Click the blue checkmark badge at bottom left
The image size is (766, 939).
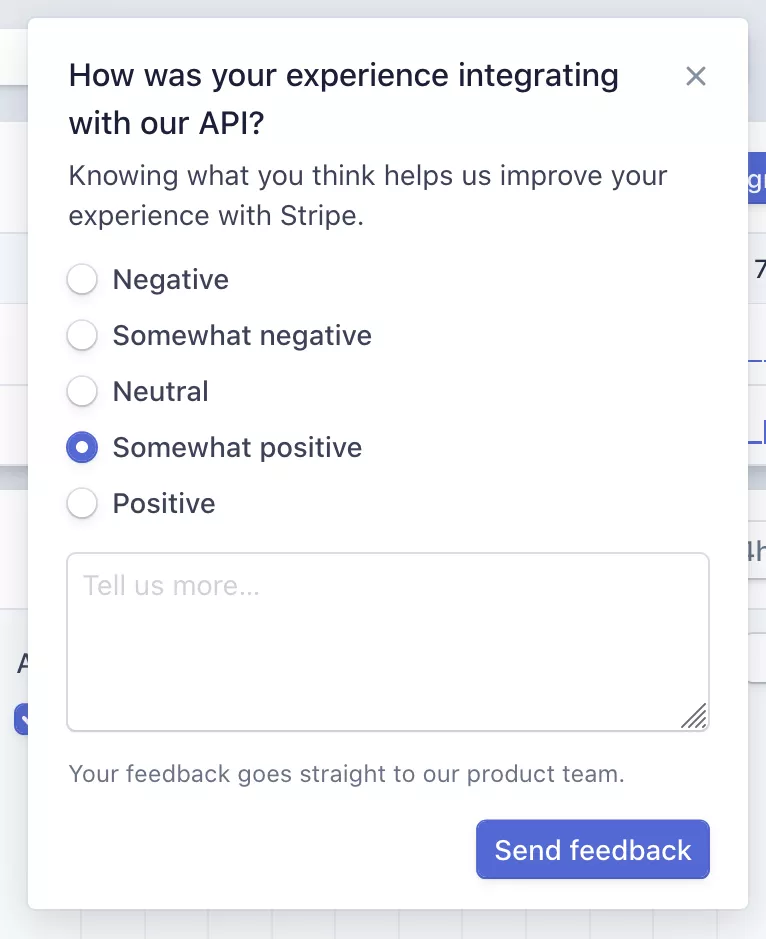tap(23, 719)
